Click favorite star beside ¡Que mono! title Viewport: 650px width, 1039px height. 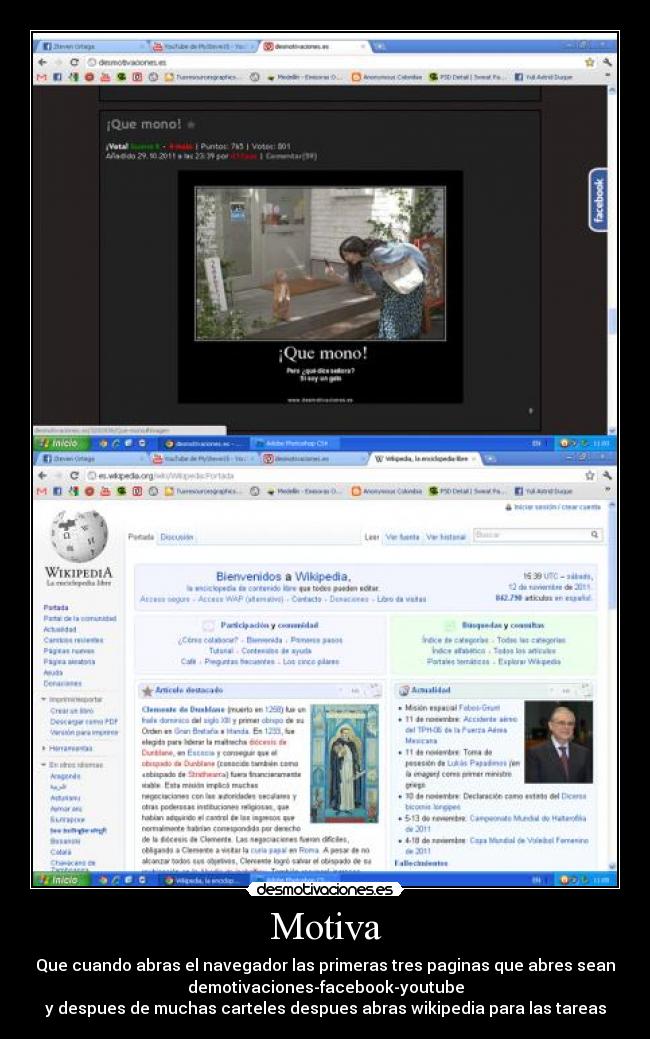pos(191,125)
